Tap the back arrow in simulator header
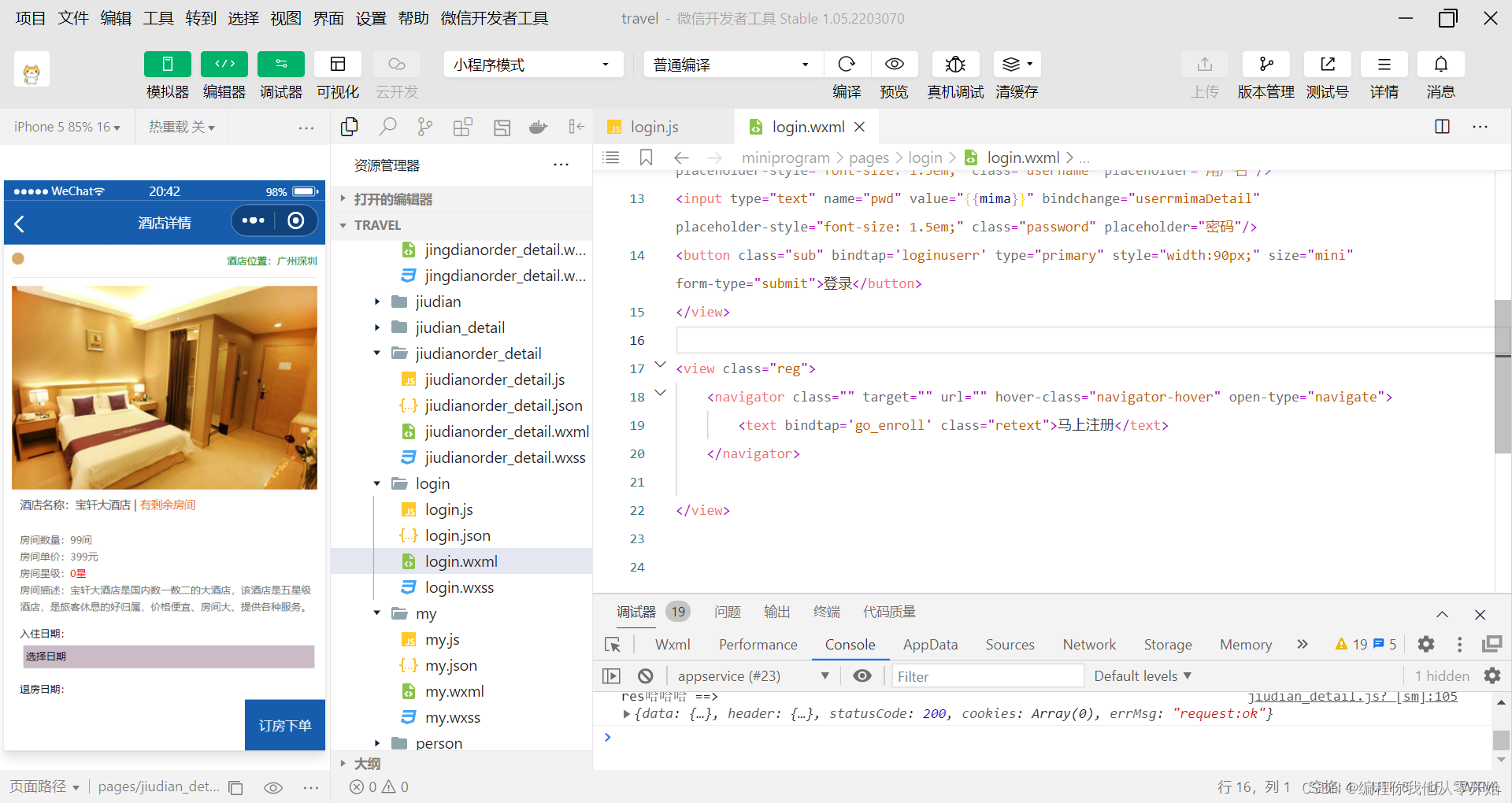The width and height of the screenshot is (1512, 803). click(x=20, y=224)
